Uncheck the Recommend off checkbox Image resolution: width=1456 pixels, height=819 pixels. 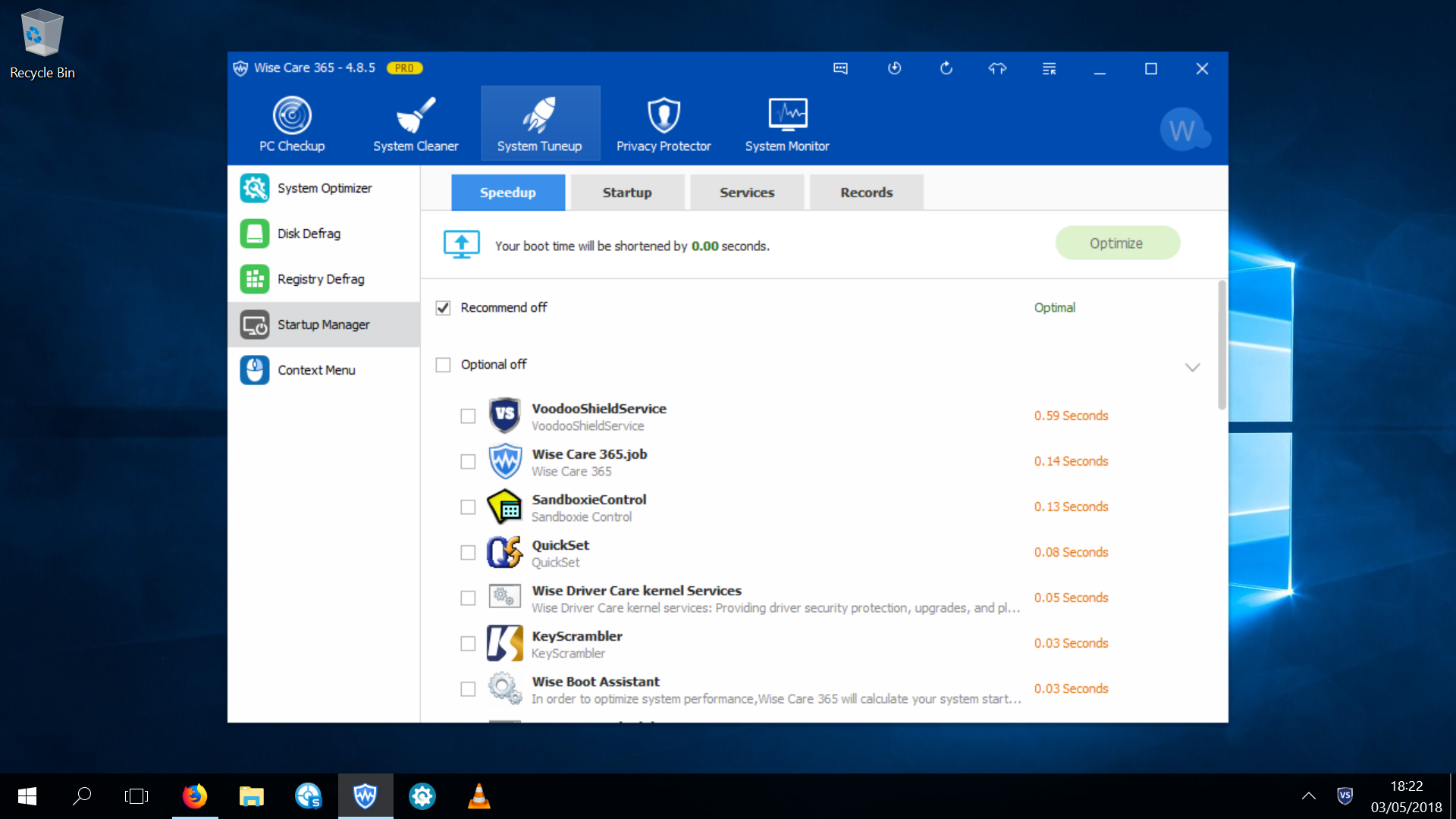(444, 308)
